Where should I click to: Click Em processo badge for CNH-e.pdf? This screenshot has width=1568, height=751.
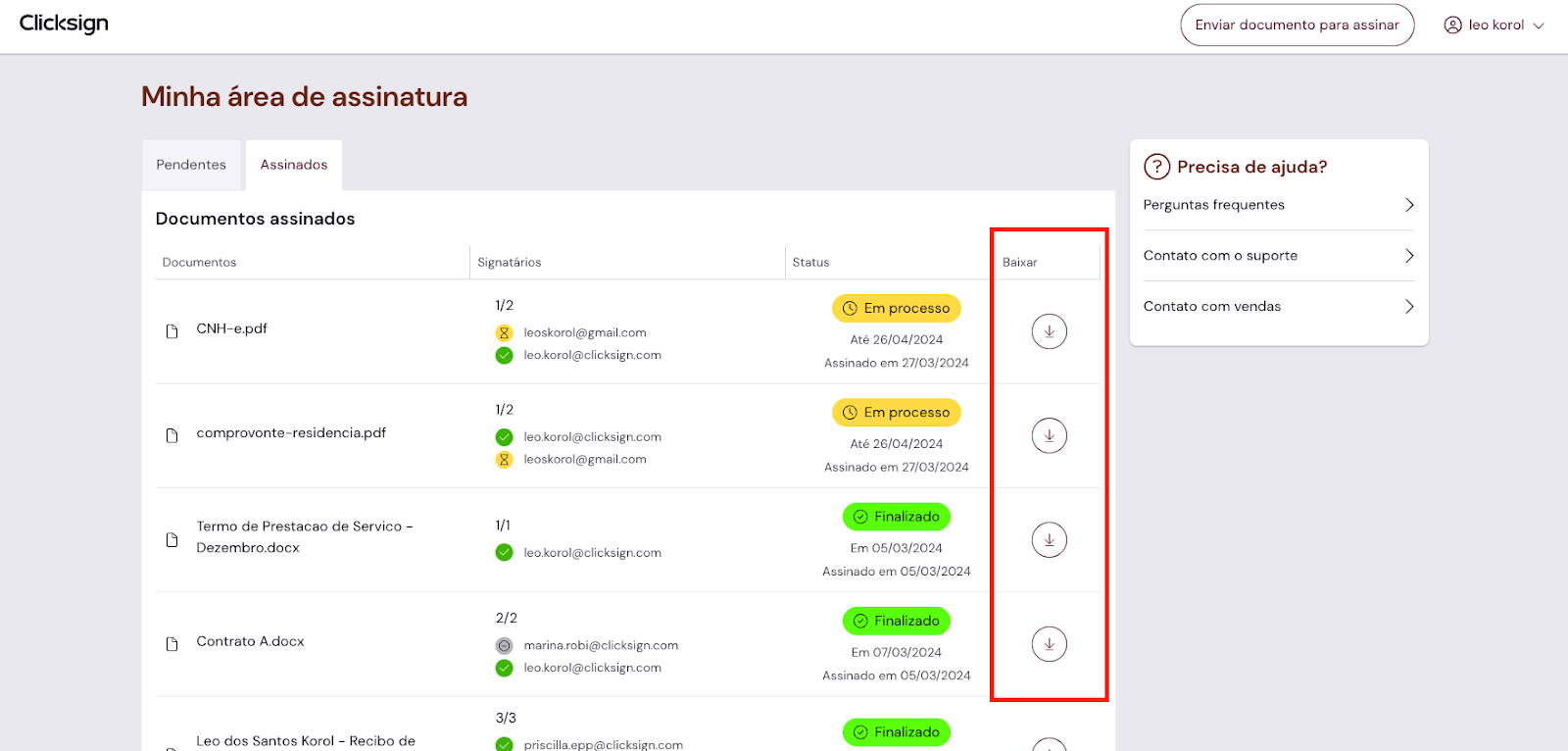[897, 308]
